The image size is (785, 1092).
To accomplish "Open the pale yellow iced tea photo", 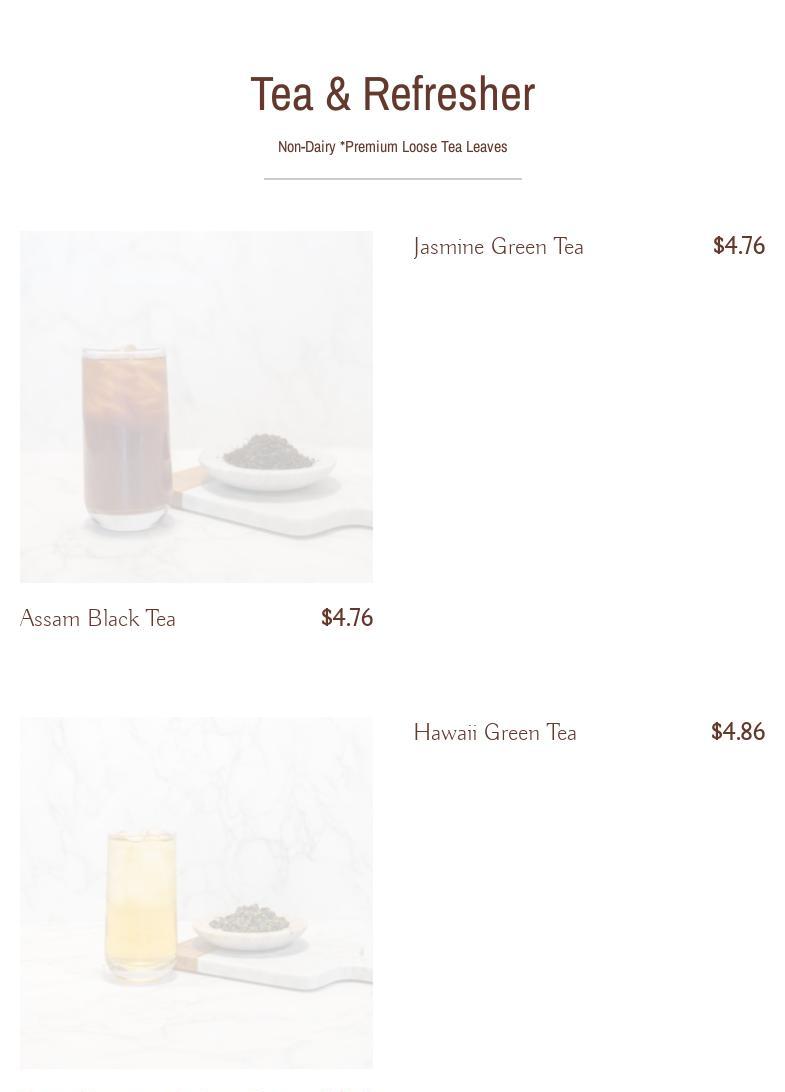I will coord(196,893).
